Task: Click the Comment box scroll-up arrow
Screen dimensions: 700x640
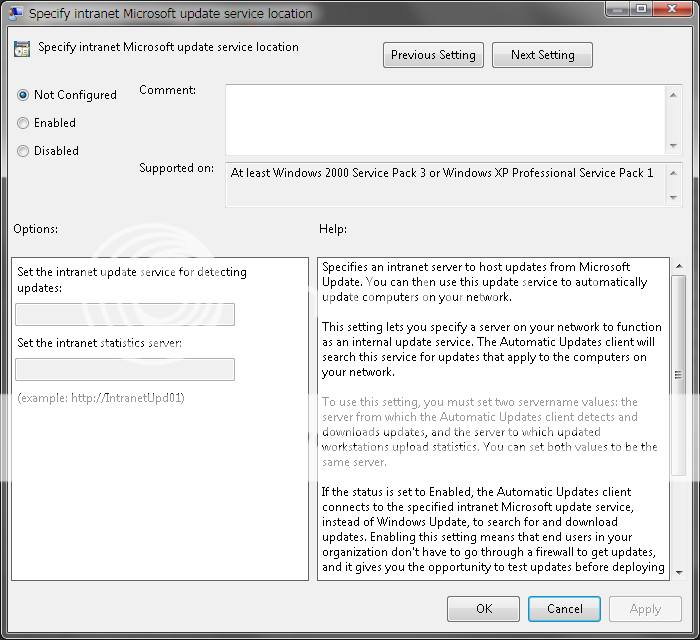Action: (x=674, y=95)
